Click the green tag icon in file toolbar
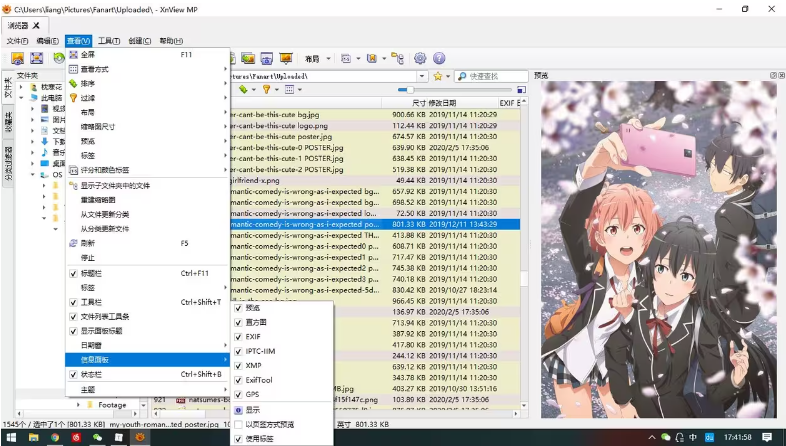This screenshot has height=446, width=786. [244, 90]
